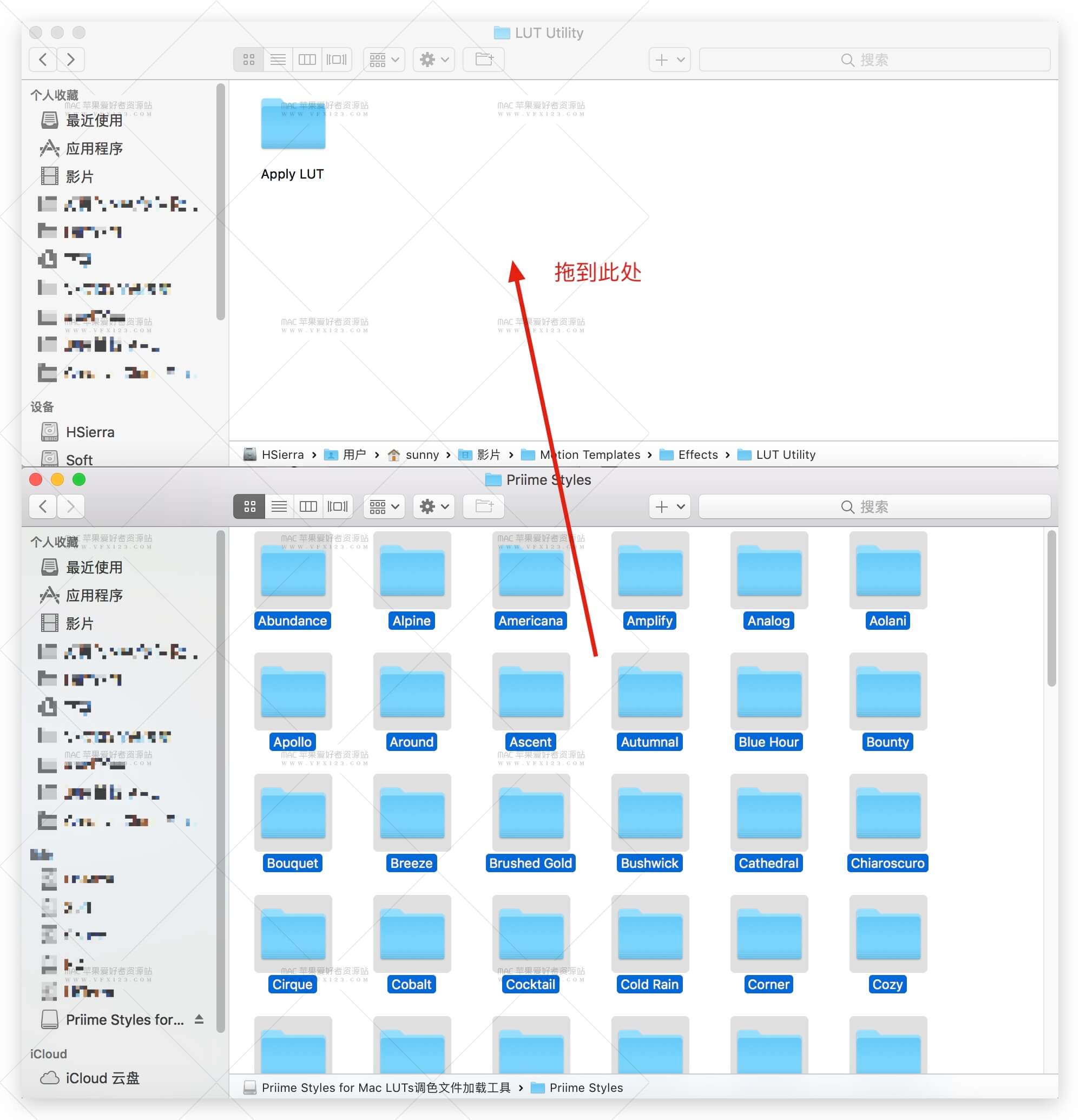This screenshot has height=1120, width=1080.
Task: Select the Alpine folder
Action: [x=412, y=571]
